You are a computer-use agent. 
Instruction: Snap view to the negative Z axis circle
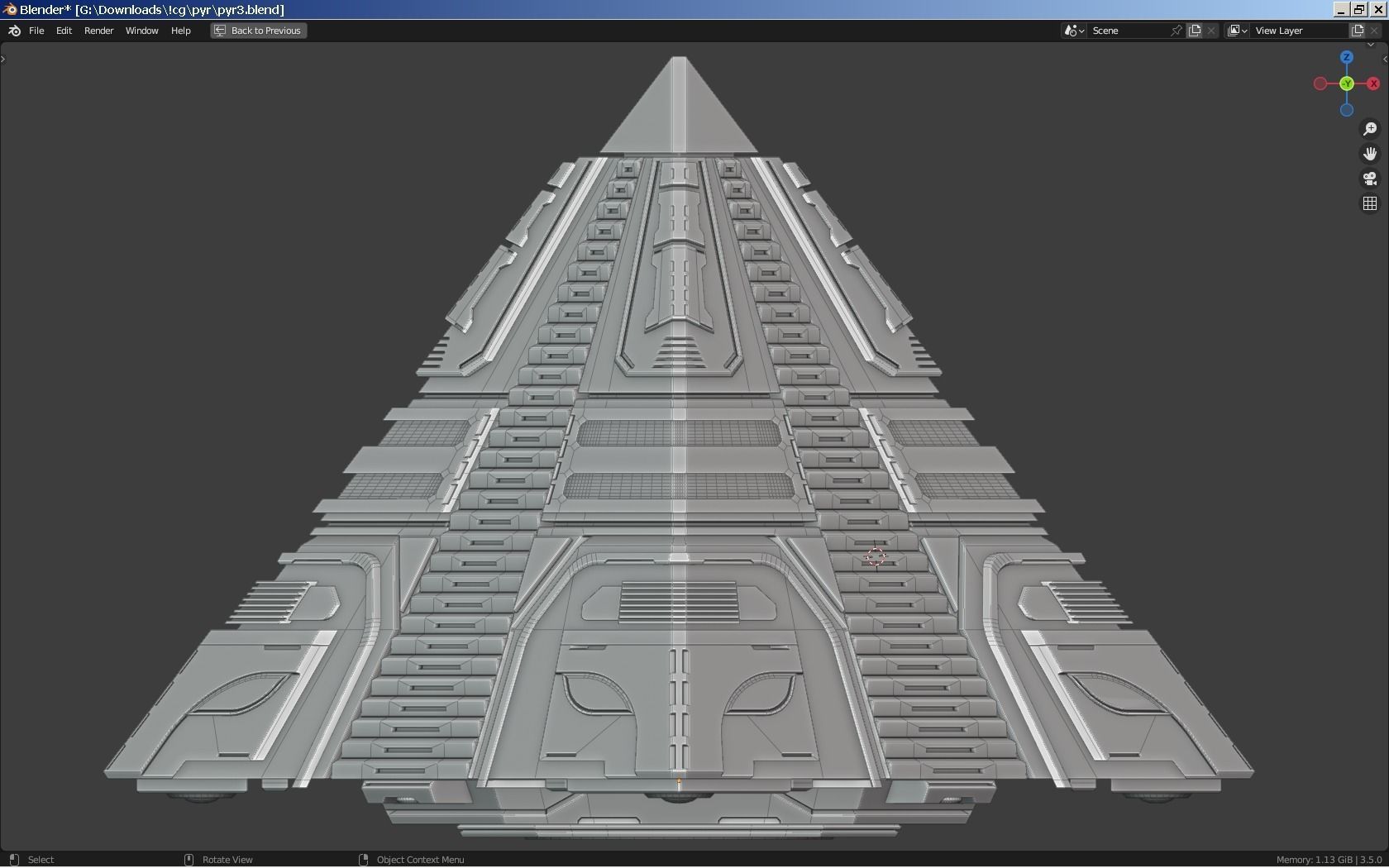click(1347, 110)
